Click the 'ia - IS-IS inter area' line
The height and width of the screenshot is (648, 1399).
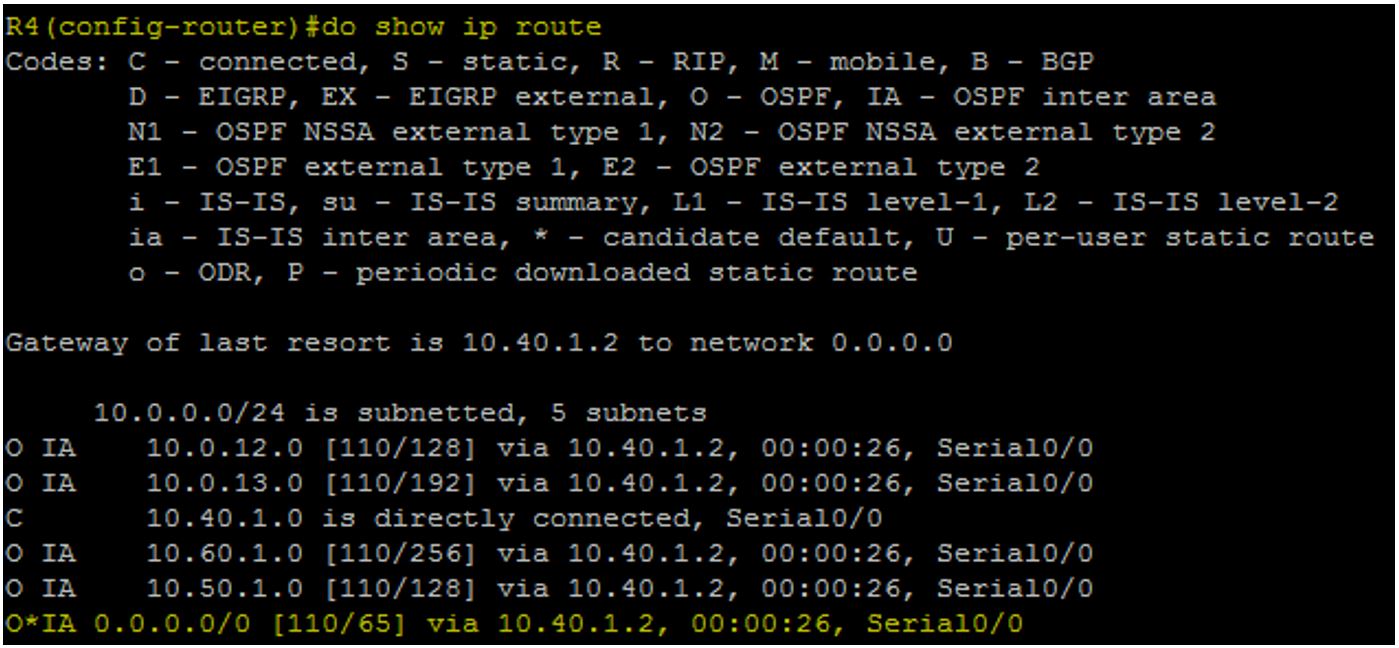tap(751, 237)
